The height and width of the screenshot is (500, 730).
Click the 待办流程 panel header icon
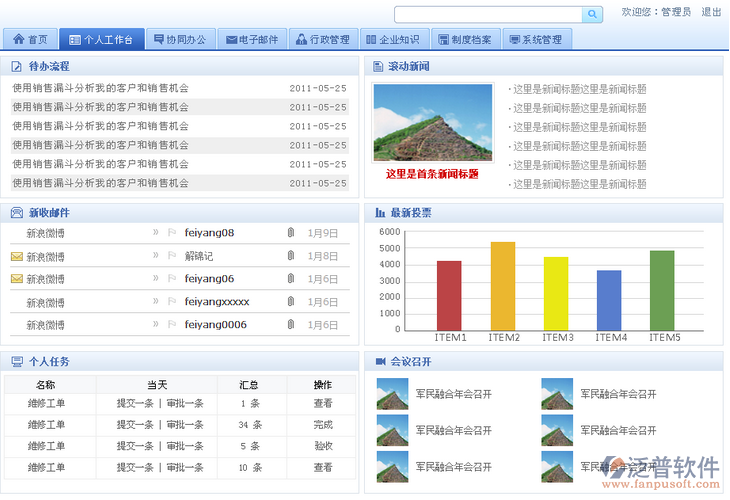coord(17,66)
